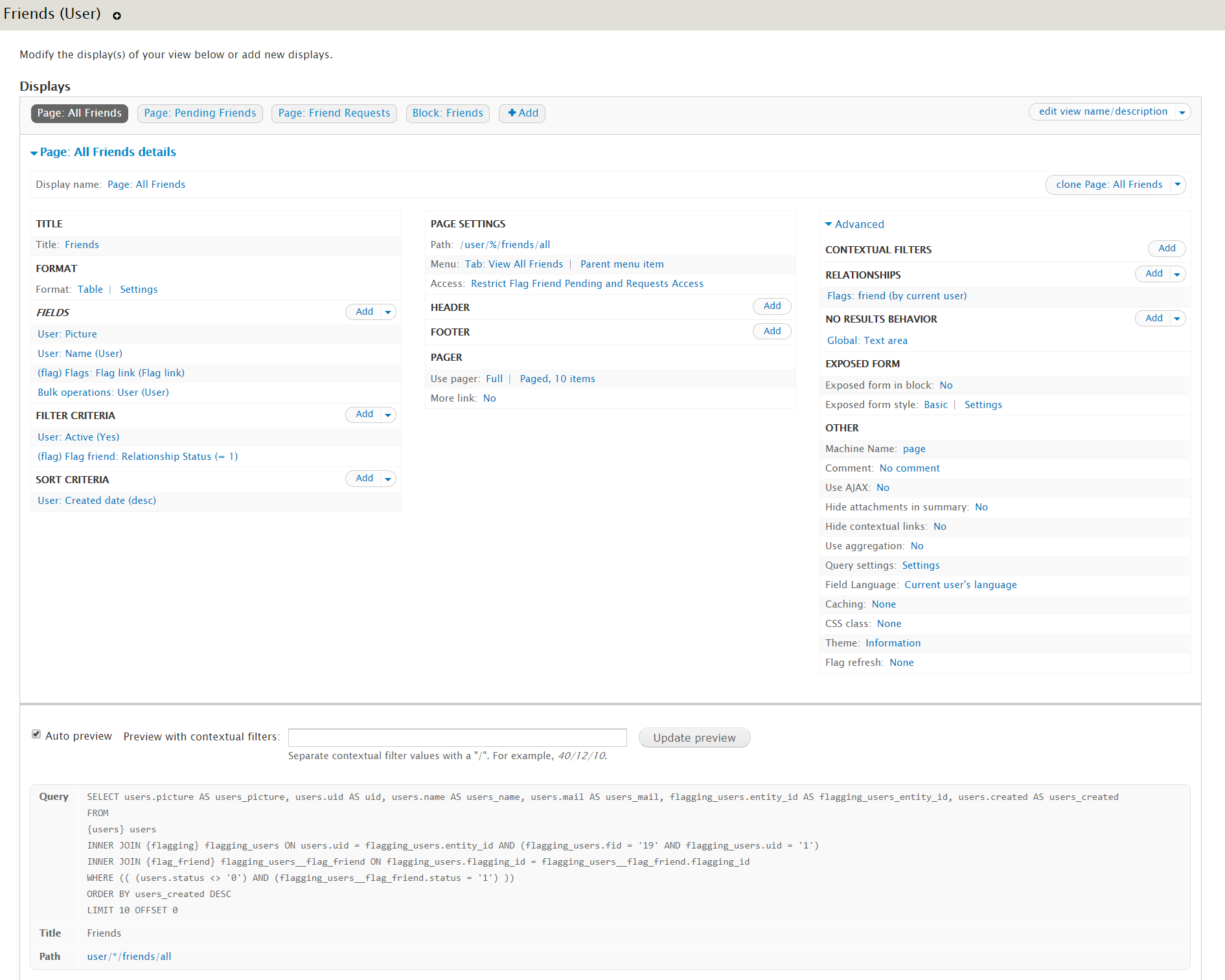The height and width of the screenshot is (980, 1225).
Task: Add a relationship
Action: click(1154, 273)
